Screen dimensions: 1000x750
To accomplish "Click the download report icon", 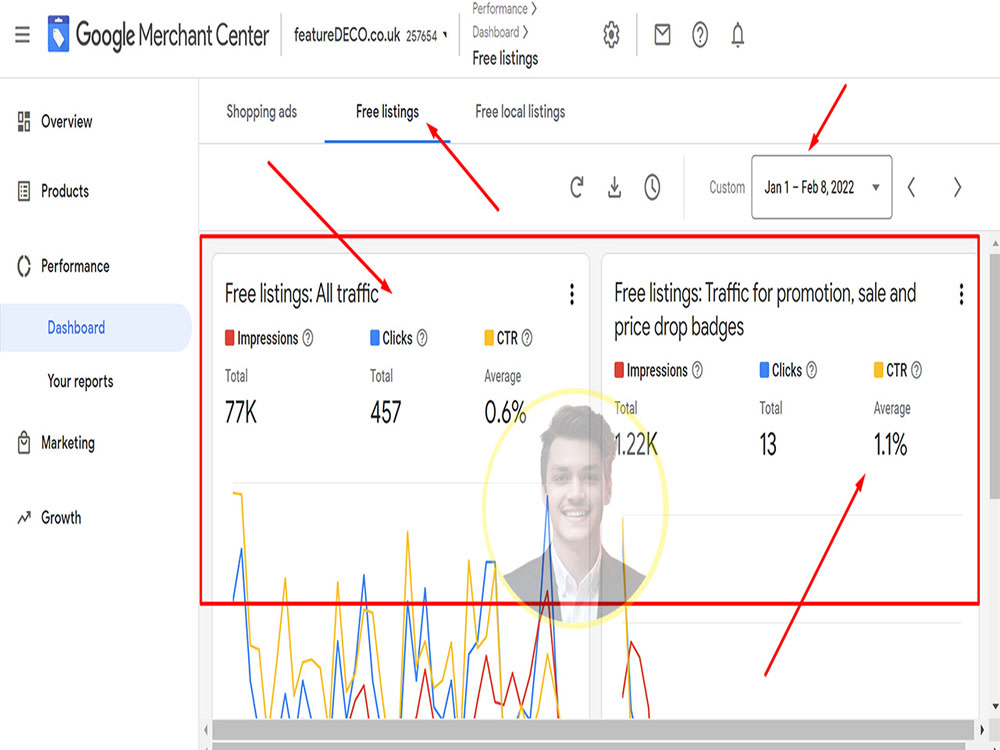I will tap(614, 187).
